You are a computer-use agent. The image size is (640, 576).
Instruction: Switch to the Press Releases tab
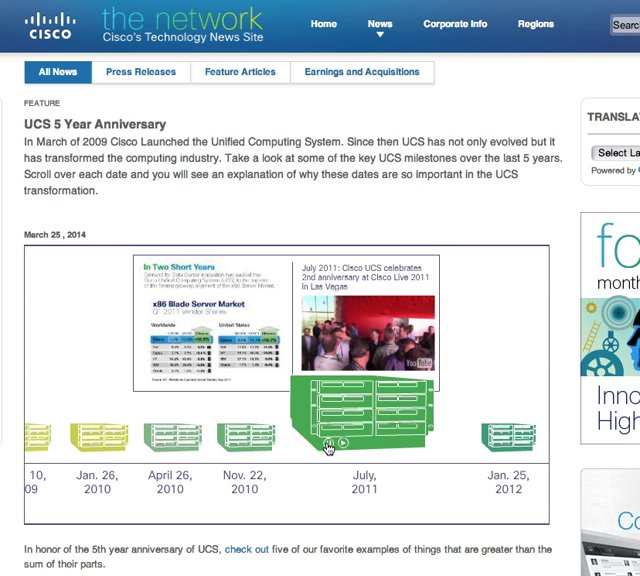pyautogui.click(x=141, y=72)
